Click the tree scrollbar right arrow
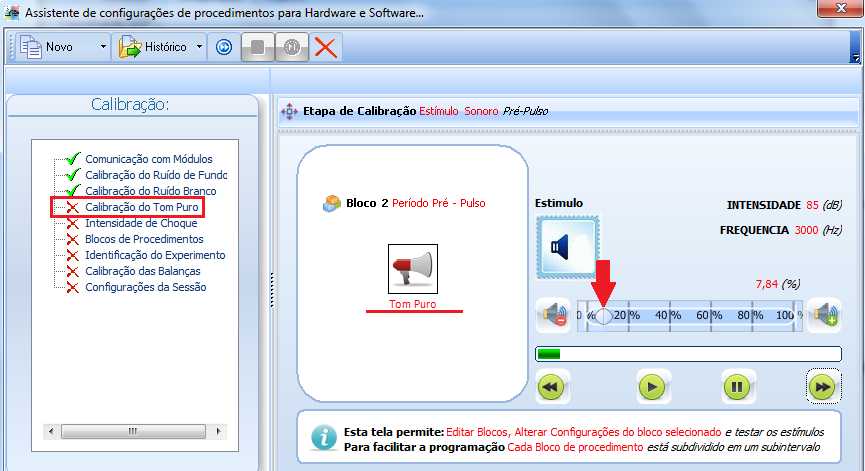Viewport: 865px width, 471px height. click(218, 431)
